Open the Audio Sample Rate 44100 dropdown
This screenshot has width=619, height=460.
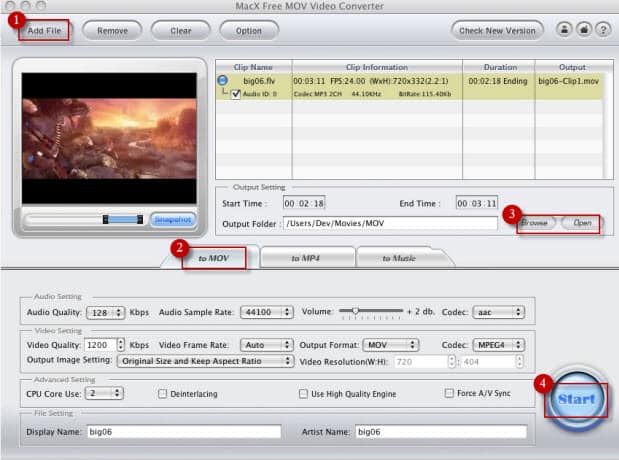pos(267,312)
